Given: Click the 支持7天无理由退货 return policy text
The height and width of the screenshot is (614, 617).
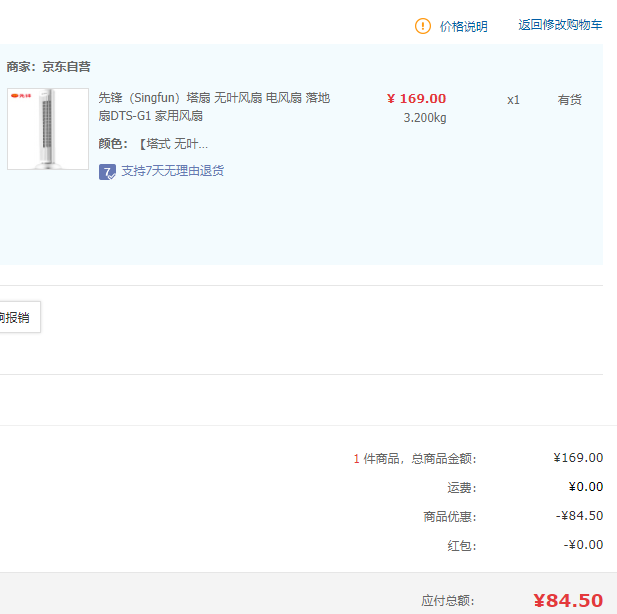Looking at the screenshot, I should [172, 171].
